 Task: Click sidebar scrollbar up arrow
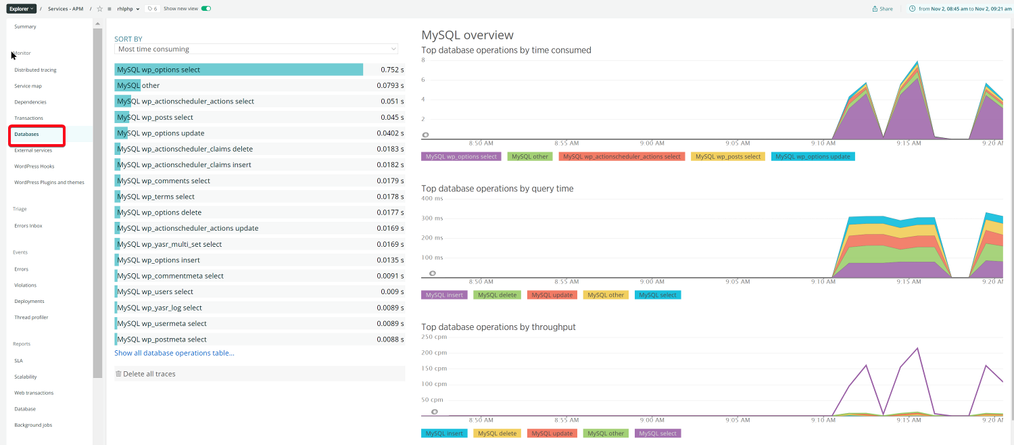coord(98,23)
